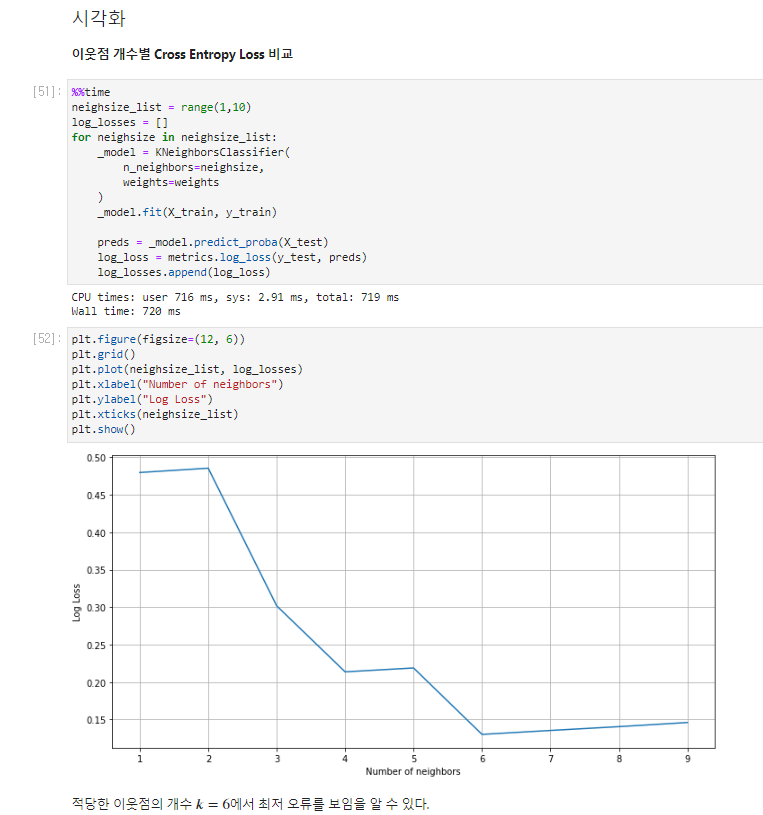Click the %%time magic line
This screenshot has width=763, height=815.
pyautogui.click(x=91, y=92)
